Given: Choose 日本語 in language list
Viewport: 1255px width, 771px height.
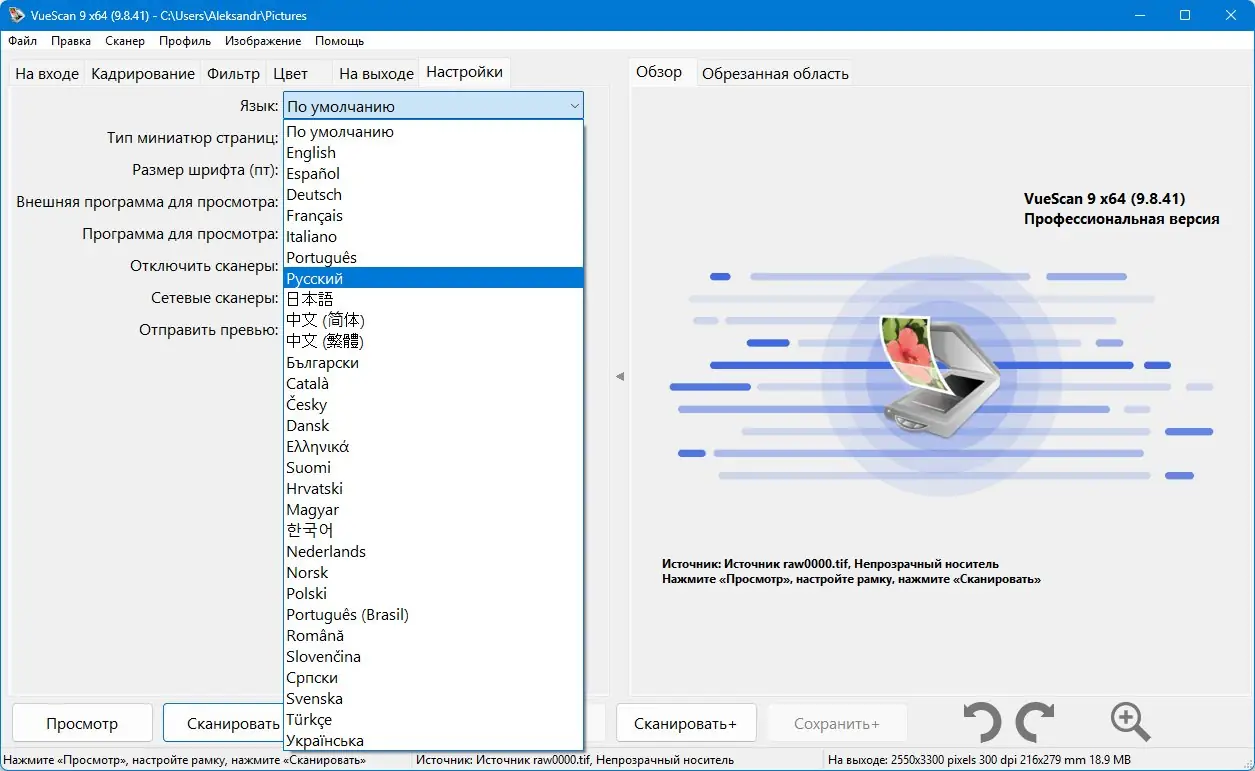Looking at the screenshot, I should click(x=433, y=299).
